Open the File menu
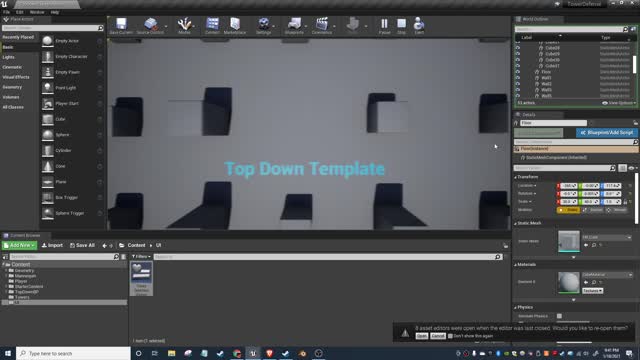This screenshot has height=360, width=640. point(7,12)
